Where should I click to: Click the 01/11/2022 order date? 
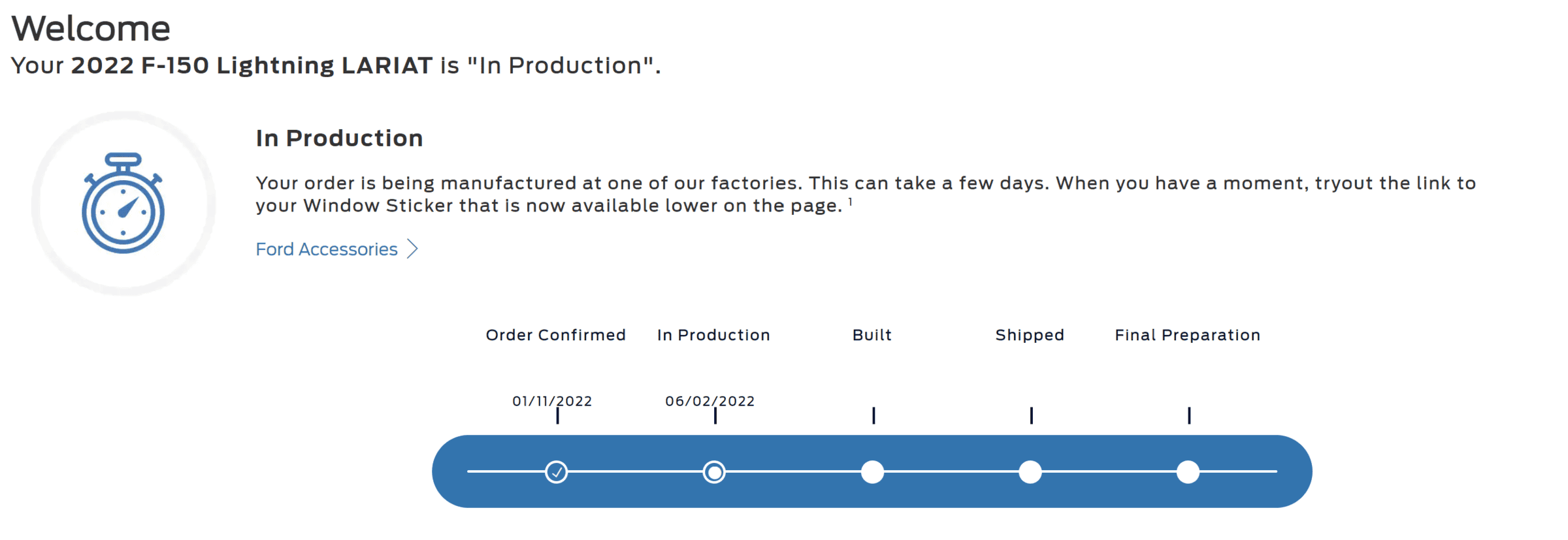pyautogui.click(x=552, y=401)
